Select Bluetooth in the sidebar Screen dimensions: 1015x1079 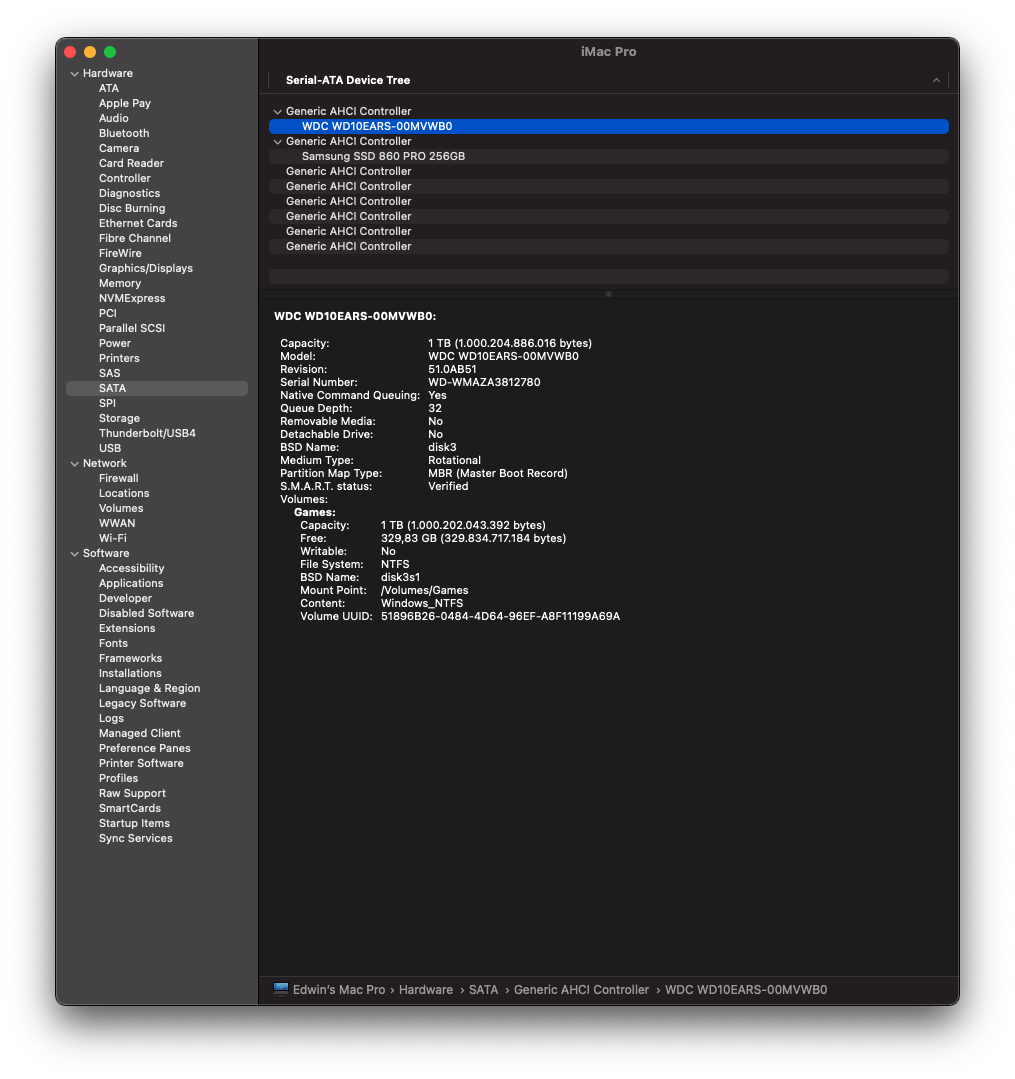point(124,133)
